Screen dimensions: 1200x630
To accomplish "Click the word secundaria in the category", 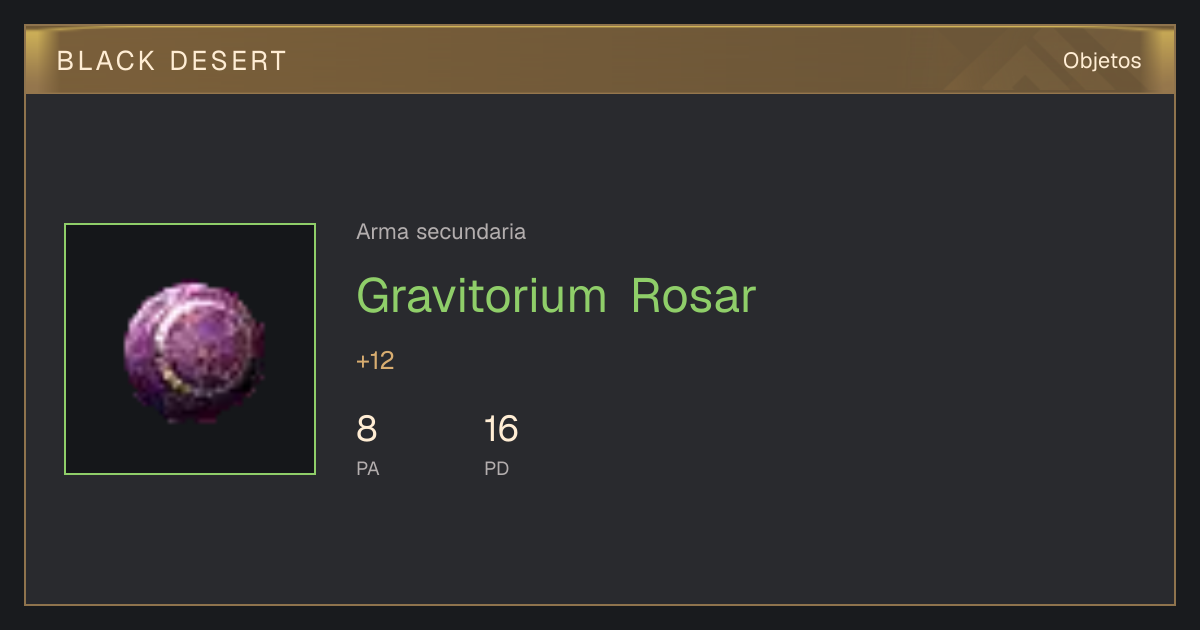I will coord(469,232).
